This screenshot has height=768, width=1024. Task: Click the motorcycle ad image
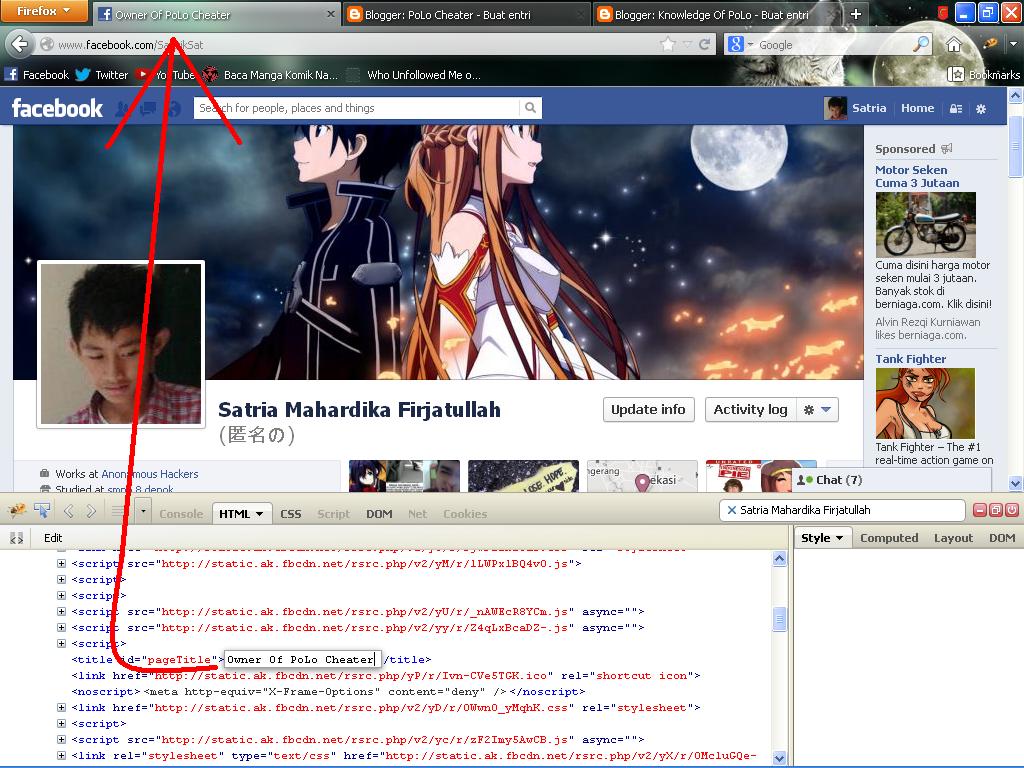click(925, 225)
